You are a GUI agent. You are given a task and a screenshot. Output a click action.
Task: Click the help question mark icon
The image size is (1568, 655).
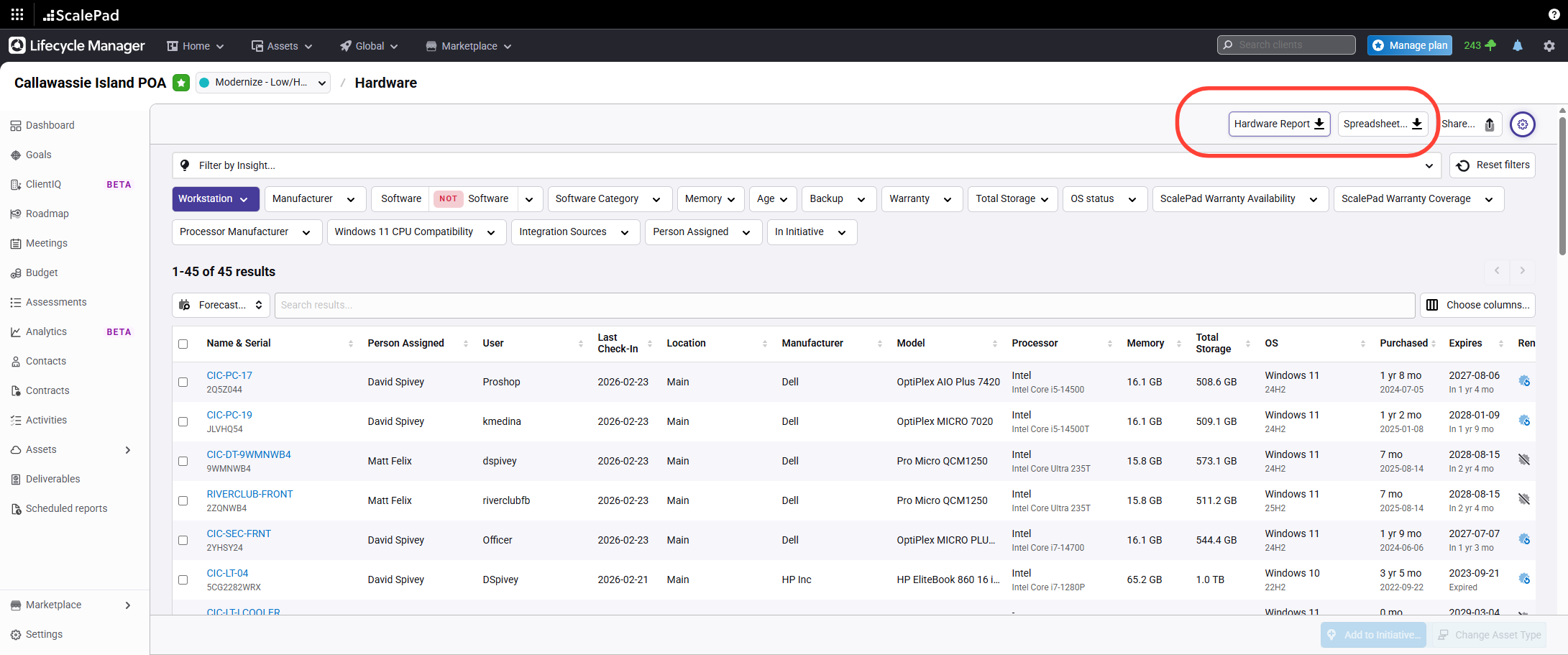pyautogui.click(x=1554, y=14)
